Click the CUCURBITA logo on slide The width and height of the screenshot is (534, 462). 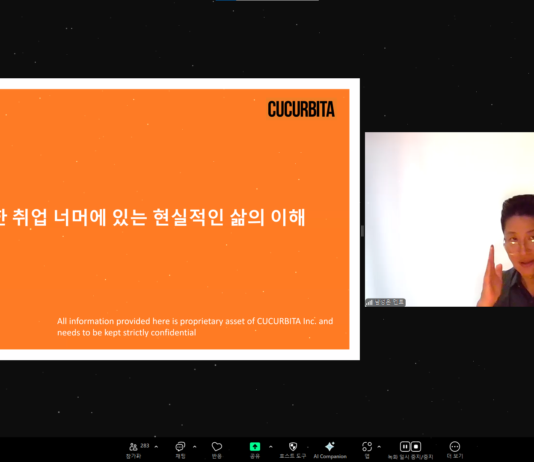pyautogui.click(x=301, y=109)
